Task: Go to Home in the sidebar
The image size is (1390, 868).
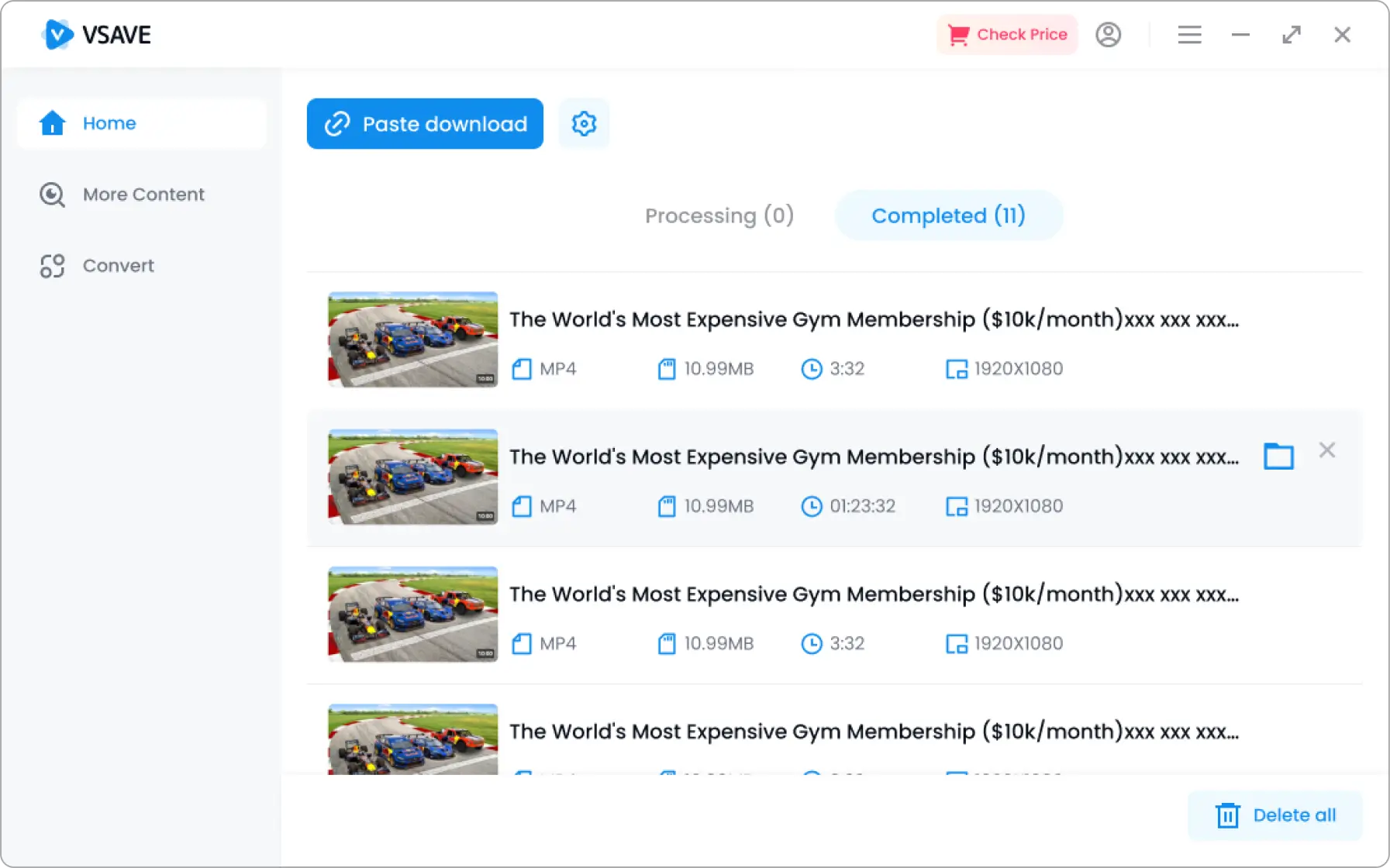Action: [142, 123]
